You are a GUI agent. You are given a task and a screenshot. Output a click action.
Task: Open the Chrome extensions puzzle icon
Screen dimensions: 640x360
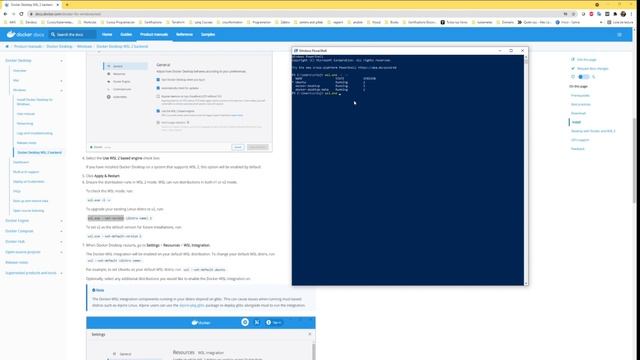(x=615, y=14)
